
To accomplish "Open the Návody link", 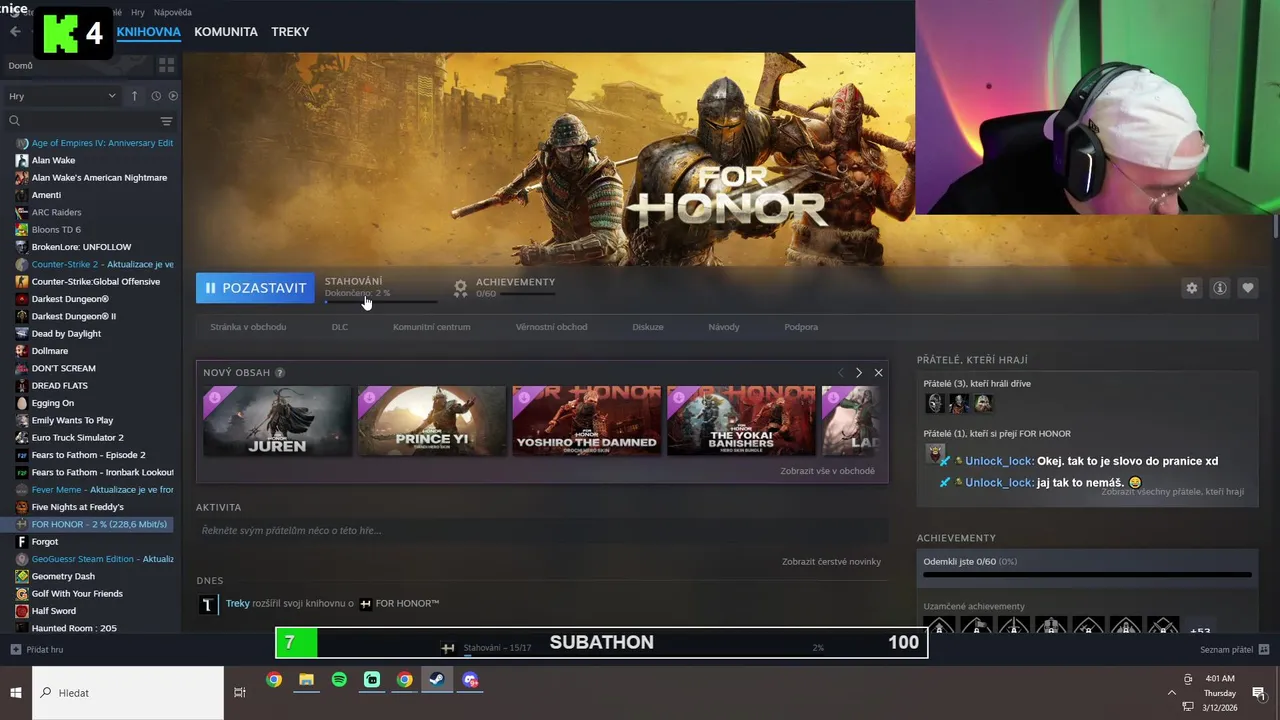I will click(x=724, y=327).
